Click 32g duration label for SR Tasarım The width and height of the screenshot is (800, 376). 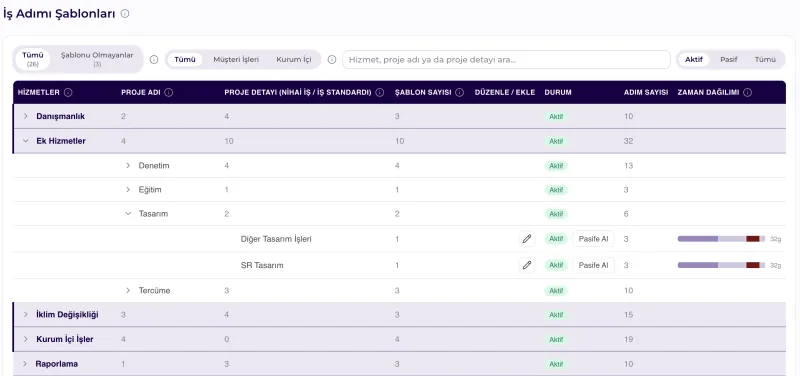(x=776, y=265)
